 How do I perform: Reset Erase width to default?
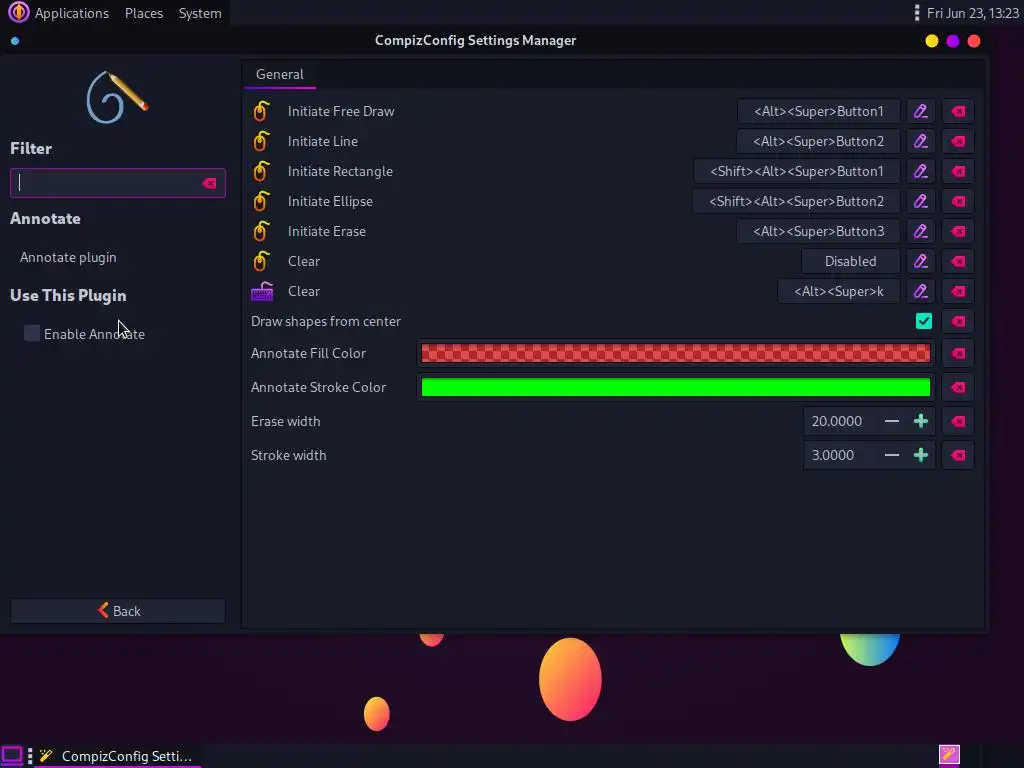958,421
